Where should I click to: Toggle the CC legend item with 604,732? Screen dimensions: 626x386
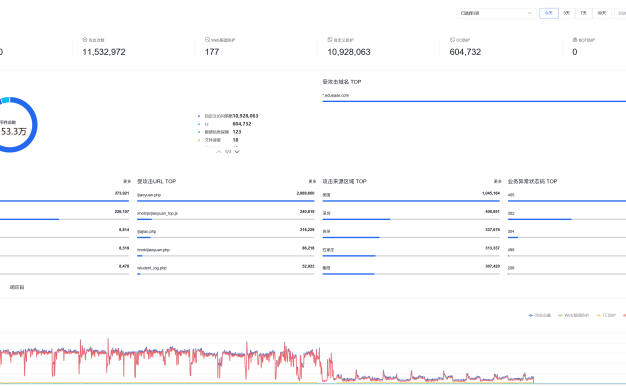pos(224,124)
